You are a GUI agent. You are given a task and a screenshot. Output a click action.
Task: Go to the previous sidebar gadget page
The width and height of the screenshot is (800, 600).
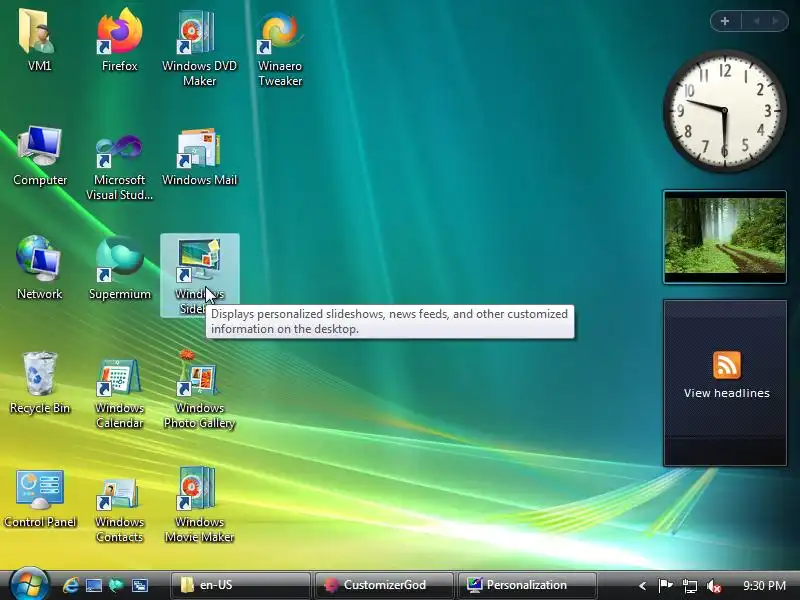(756, 21)
